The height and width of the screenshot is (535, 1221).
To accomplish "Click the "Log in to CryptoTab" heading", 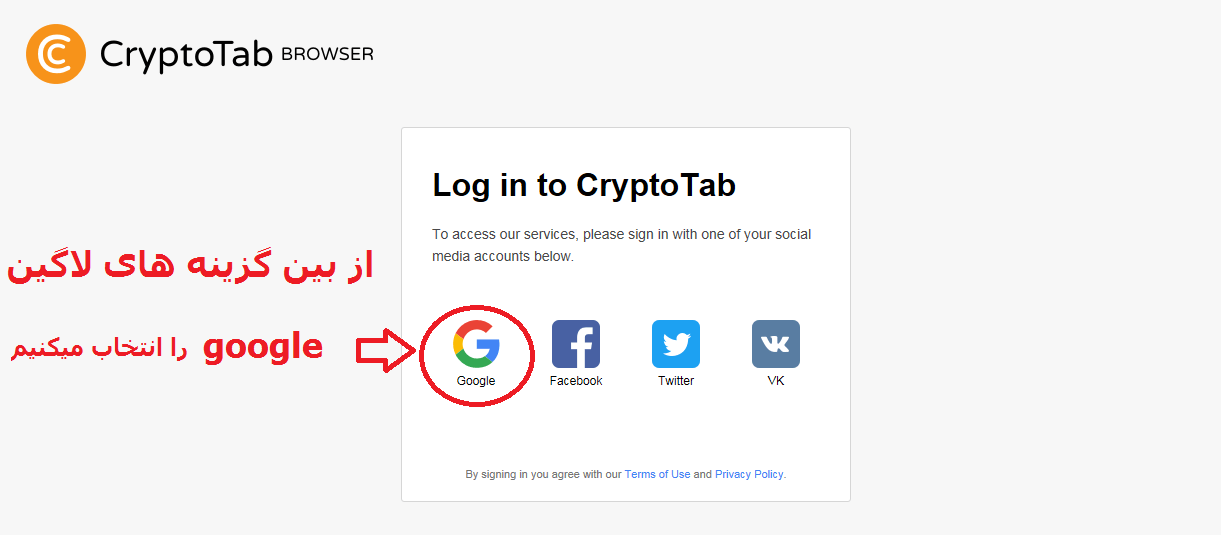I will tap(584, 185).
